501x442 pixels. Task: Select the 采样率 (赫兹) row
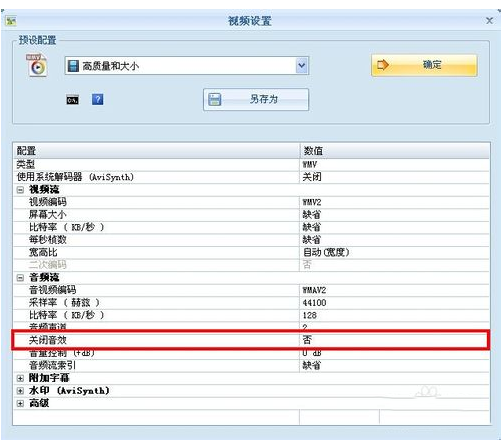point(251,303)
